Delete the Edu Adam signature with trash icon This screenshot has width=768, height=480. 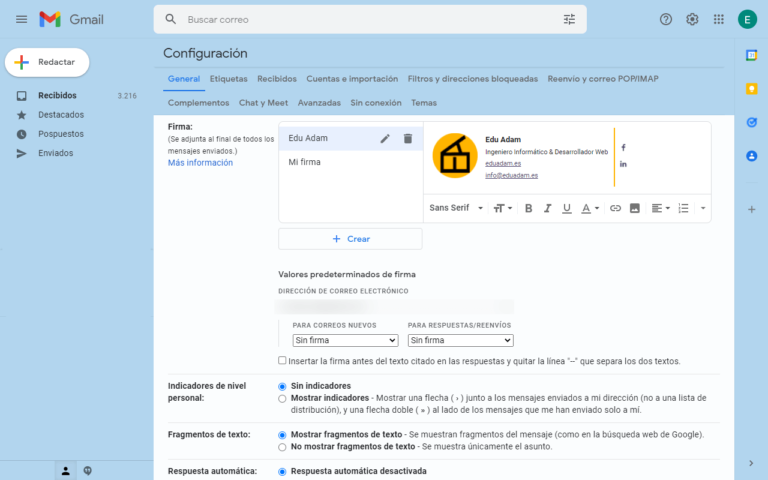pyautogui.click(x=407, y=138)
